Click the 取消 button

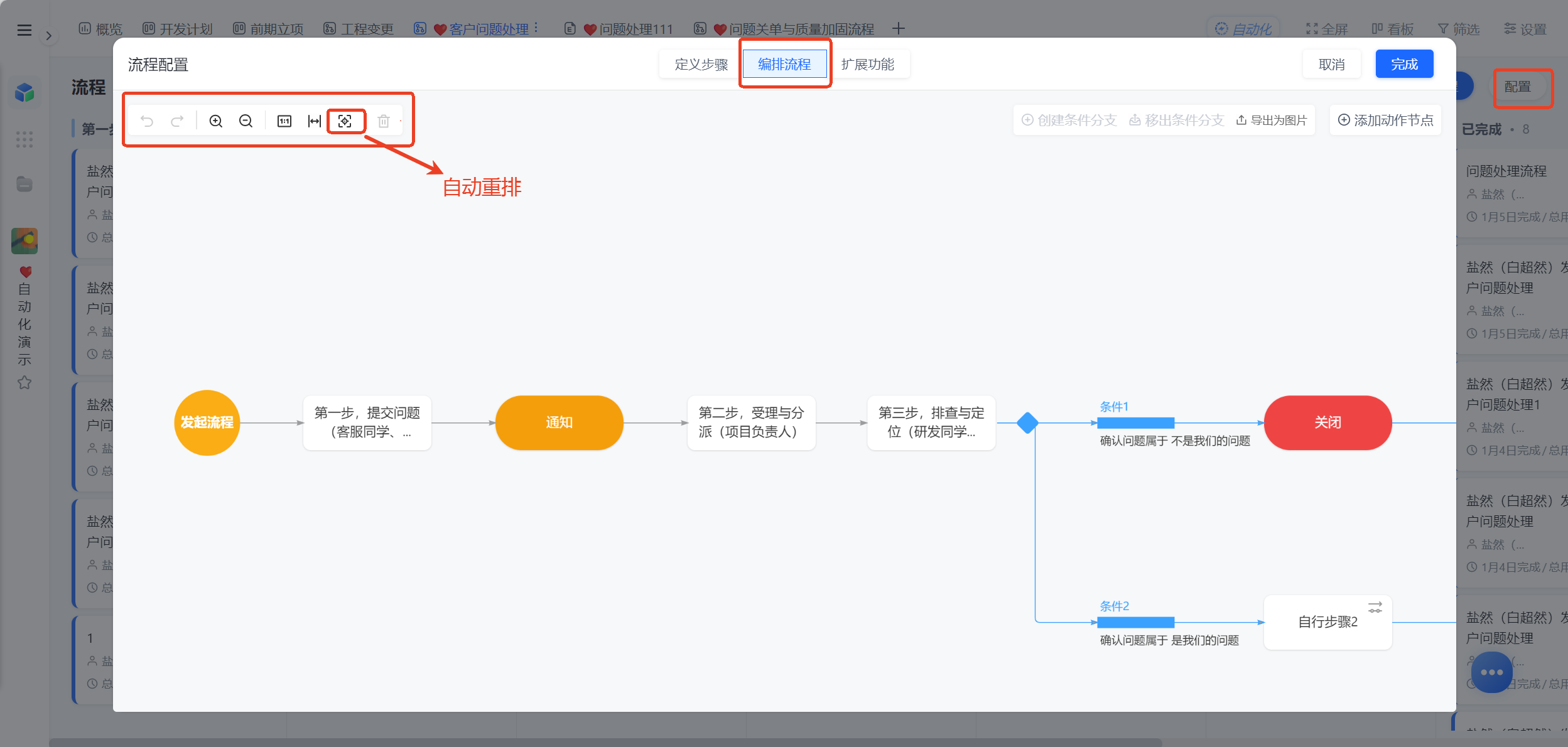(x=1331, y=64)
